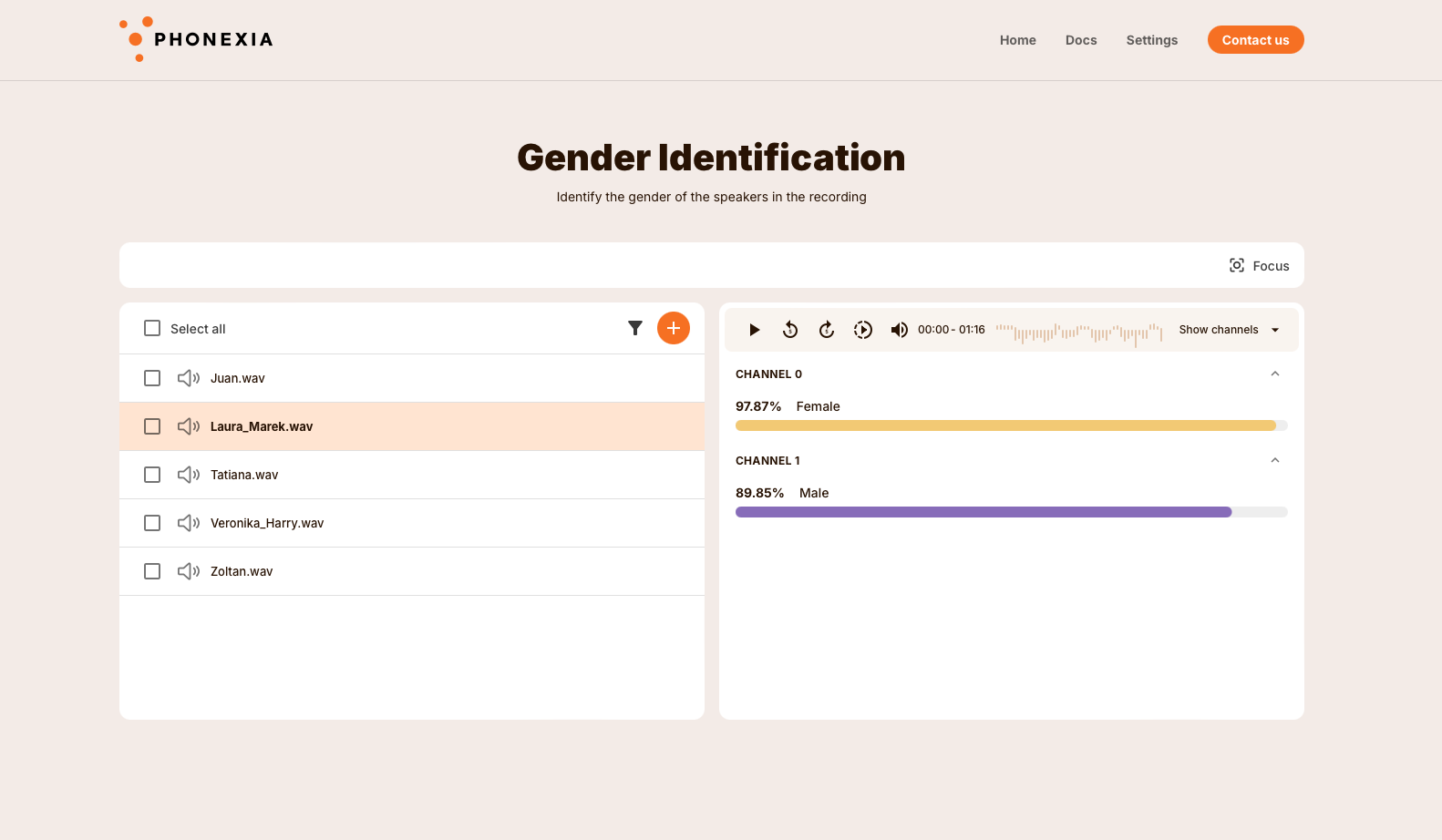Select the Tatiana.wav file name
The height and width of the screenshot is (840, 1442).
click(x=244, y=475)
